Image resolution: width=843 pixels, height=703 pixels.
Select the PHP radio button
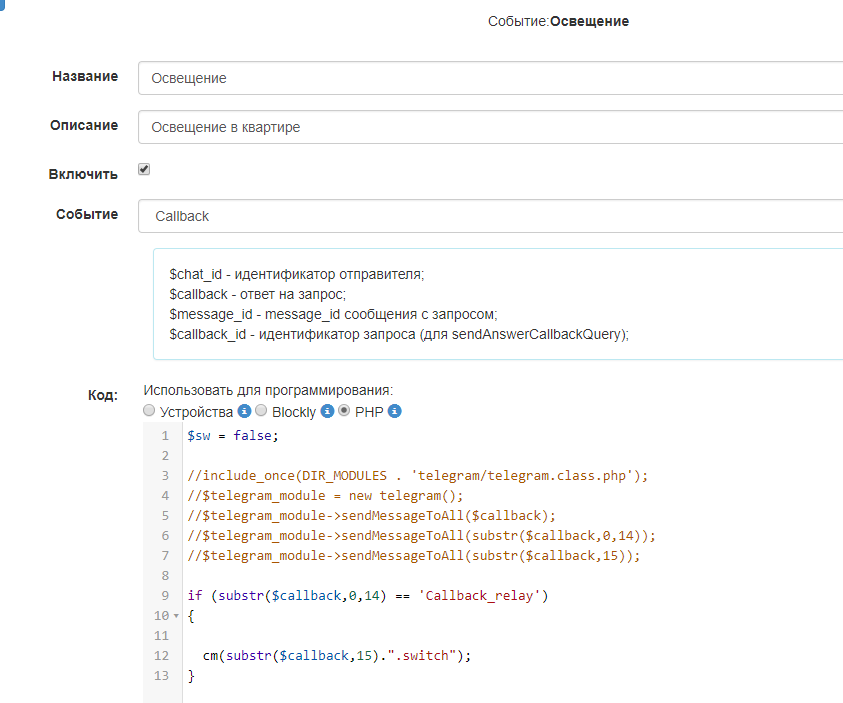(344, 411)
